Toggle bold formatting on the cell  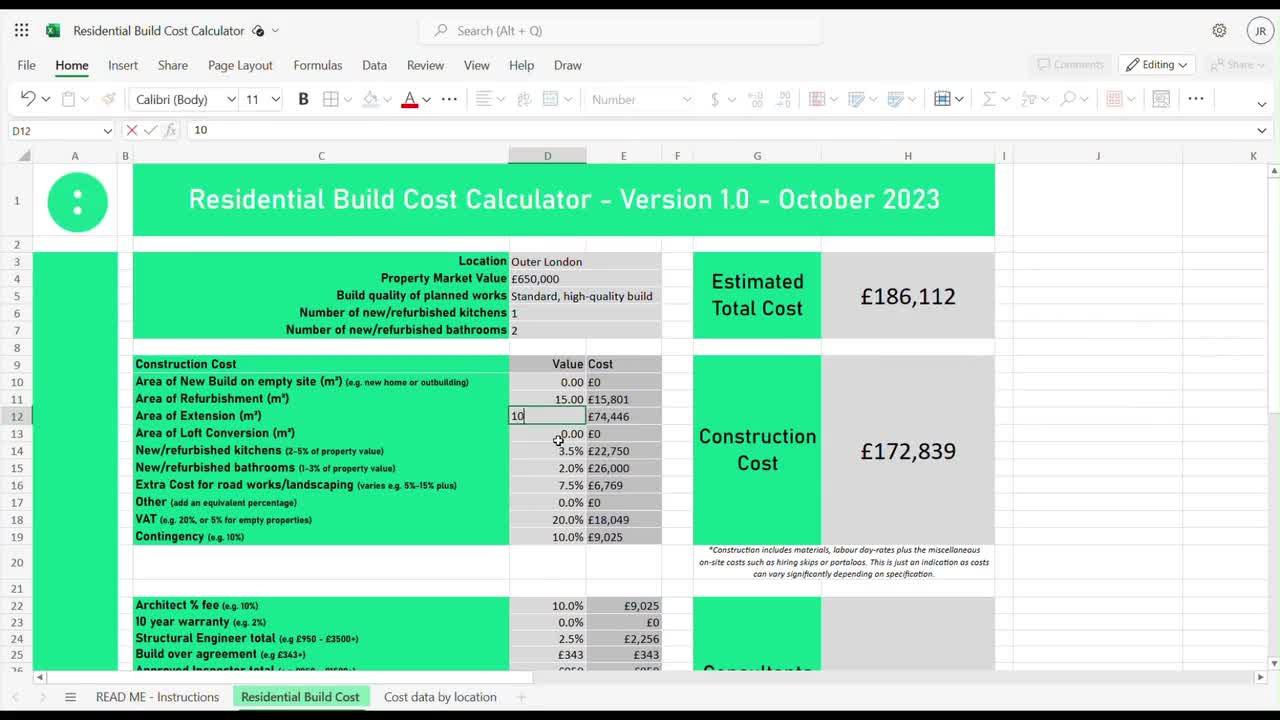[303, 99]
